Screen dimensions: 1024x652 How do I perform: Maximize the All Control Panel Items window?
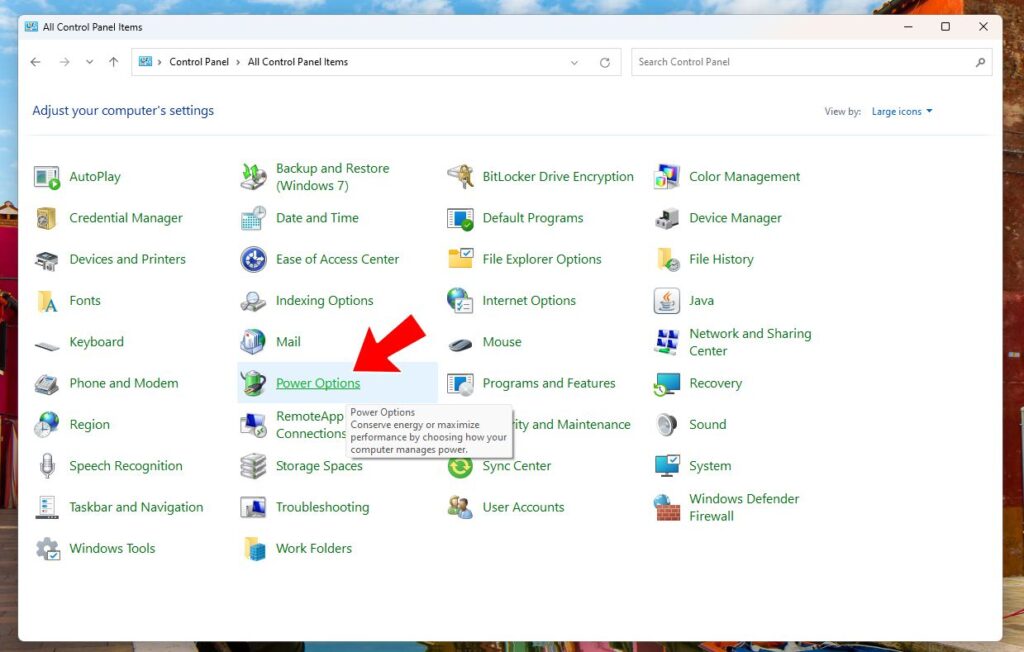tap(945, 27)
